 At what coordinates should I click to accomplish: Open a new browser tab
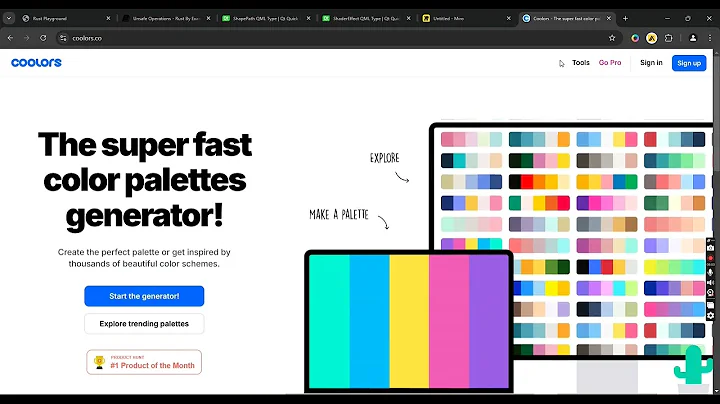(625, 18)
